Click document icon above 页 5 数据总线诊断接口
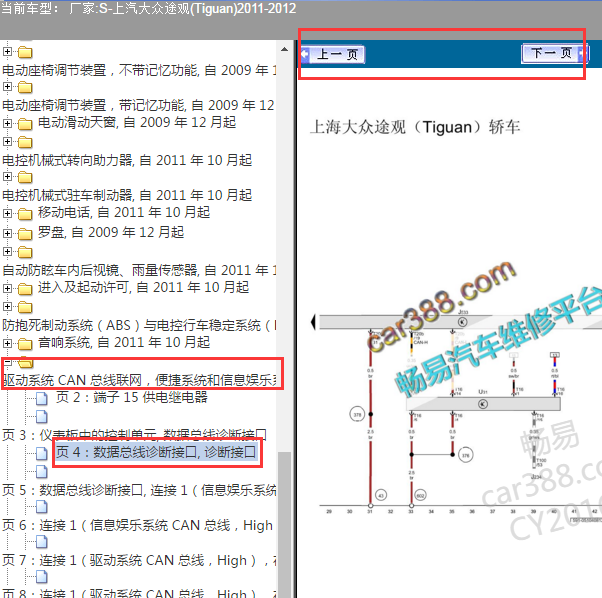The height and width of the screenshot is (598, 602). pyautogui.click(x=42, y=471)
